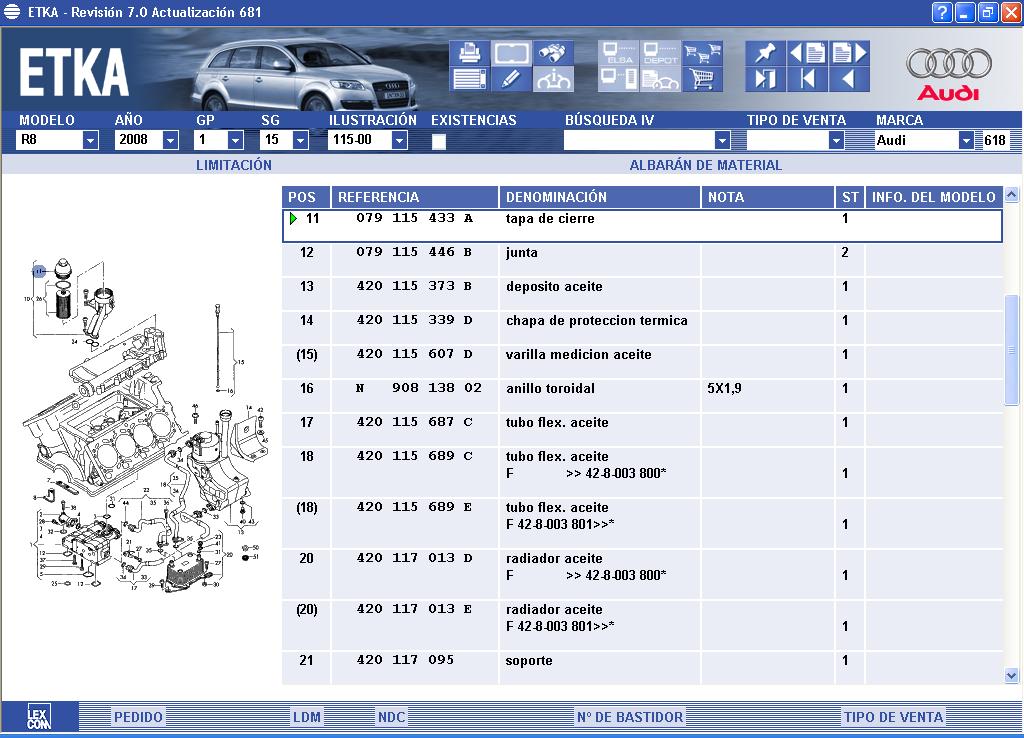Open search with binoculars icon
1024x738 pixels.
(553, 52)
